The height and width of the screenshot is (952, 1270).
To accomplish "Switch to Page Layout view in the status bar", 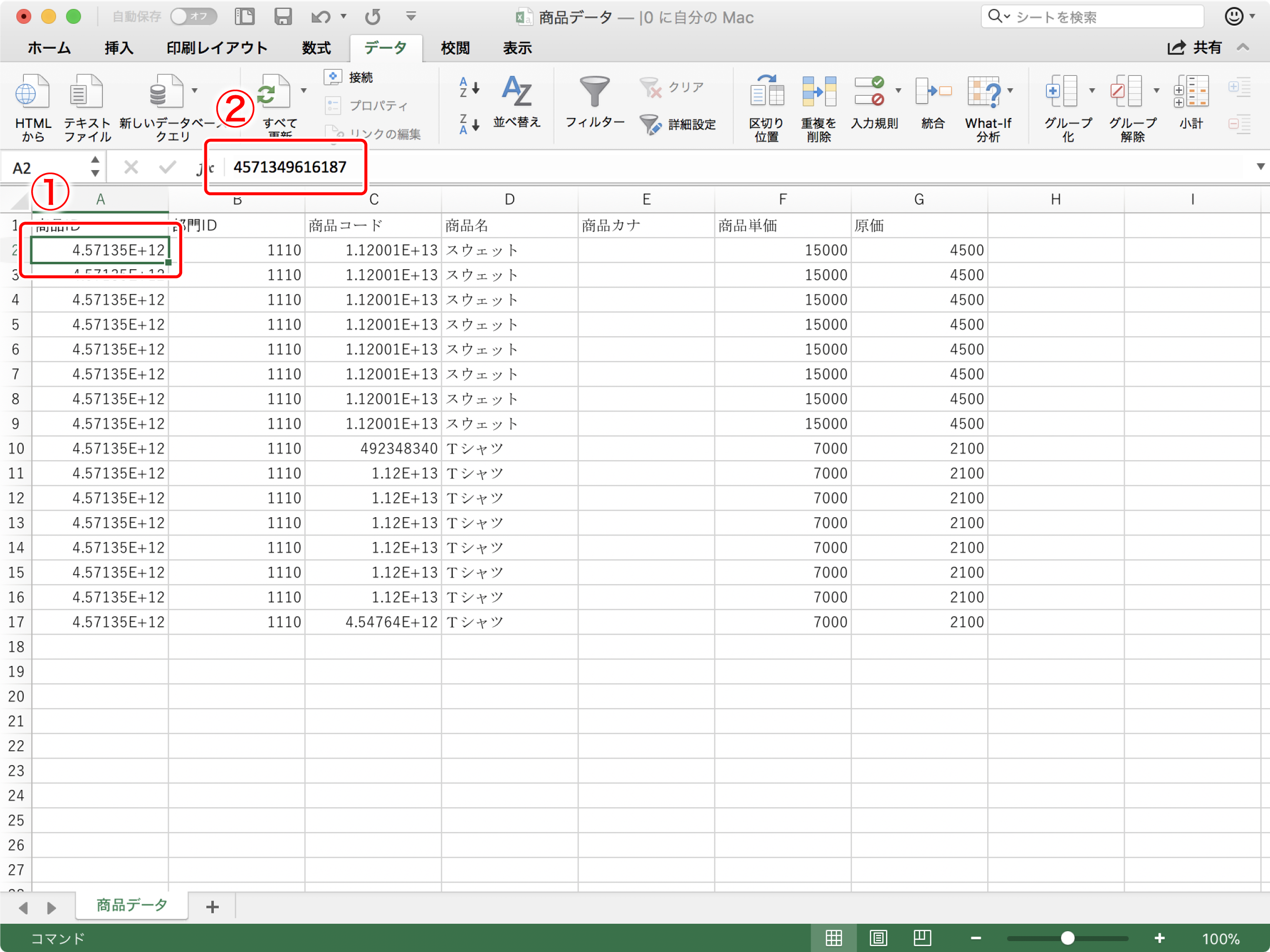I will (878, 938).
